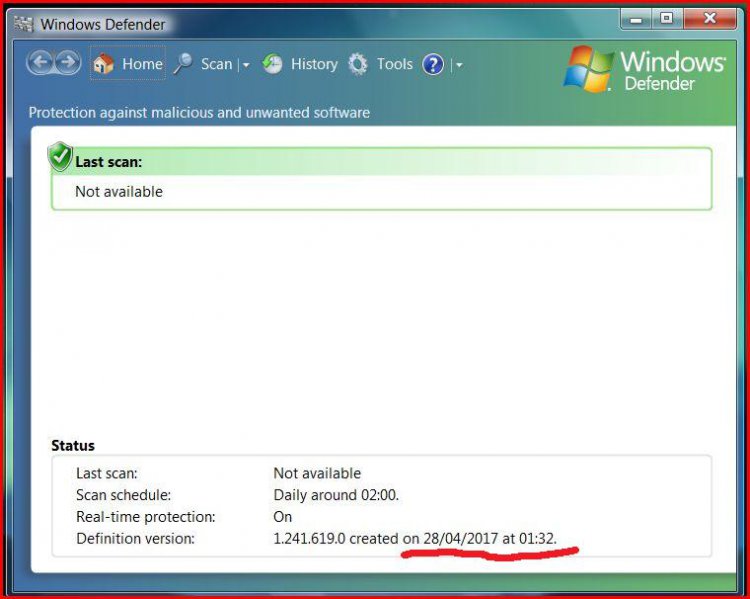
Task: Click the 'Definition version:' label
Action: coord(135,539)
